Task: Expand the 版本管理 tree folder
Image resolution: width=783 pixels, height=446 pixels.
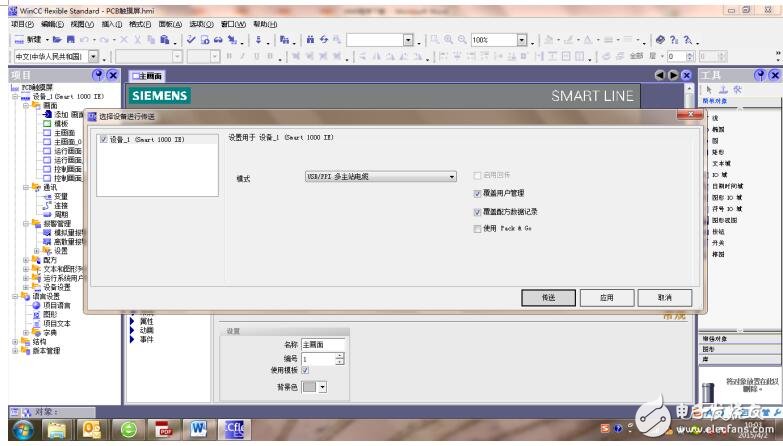Action: click(x=15, y=351)
